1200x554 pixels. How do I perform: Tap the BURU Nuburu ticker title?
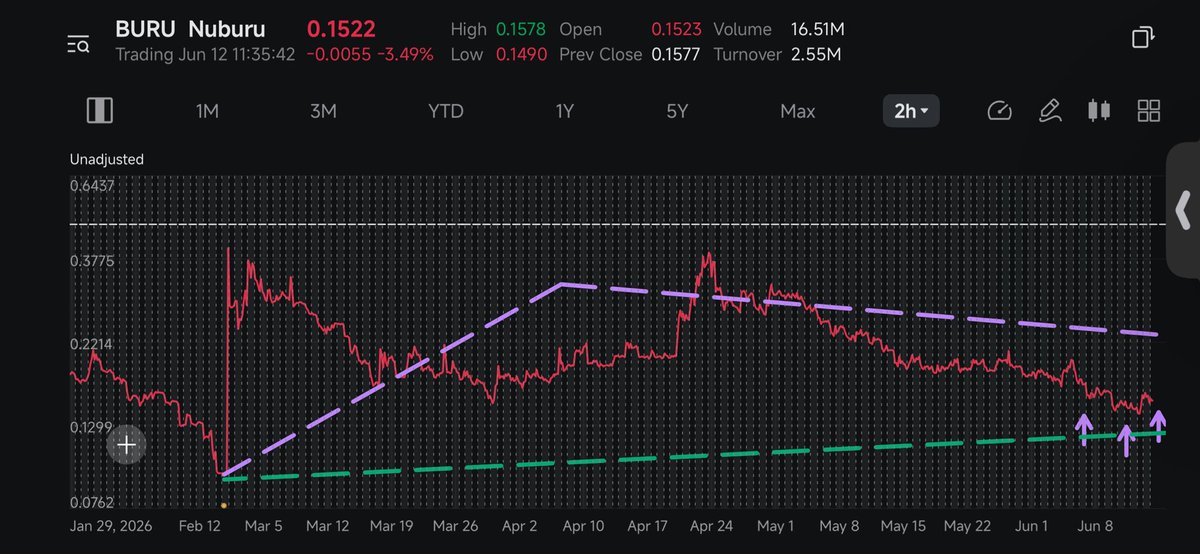coord(190,30)
